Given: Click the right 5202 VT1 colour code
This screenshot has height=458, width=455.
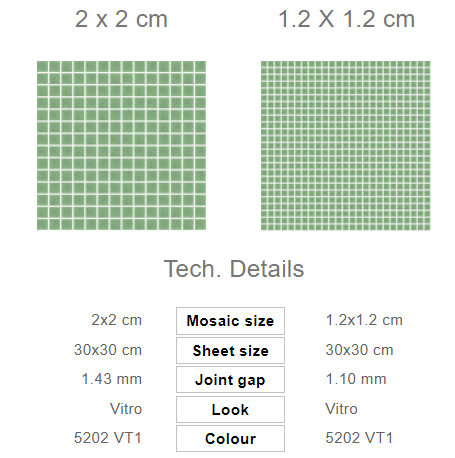Looking at the screenshot, I should click(x=360, y=438).
